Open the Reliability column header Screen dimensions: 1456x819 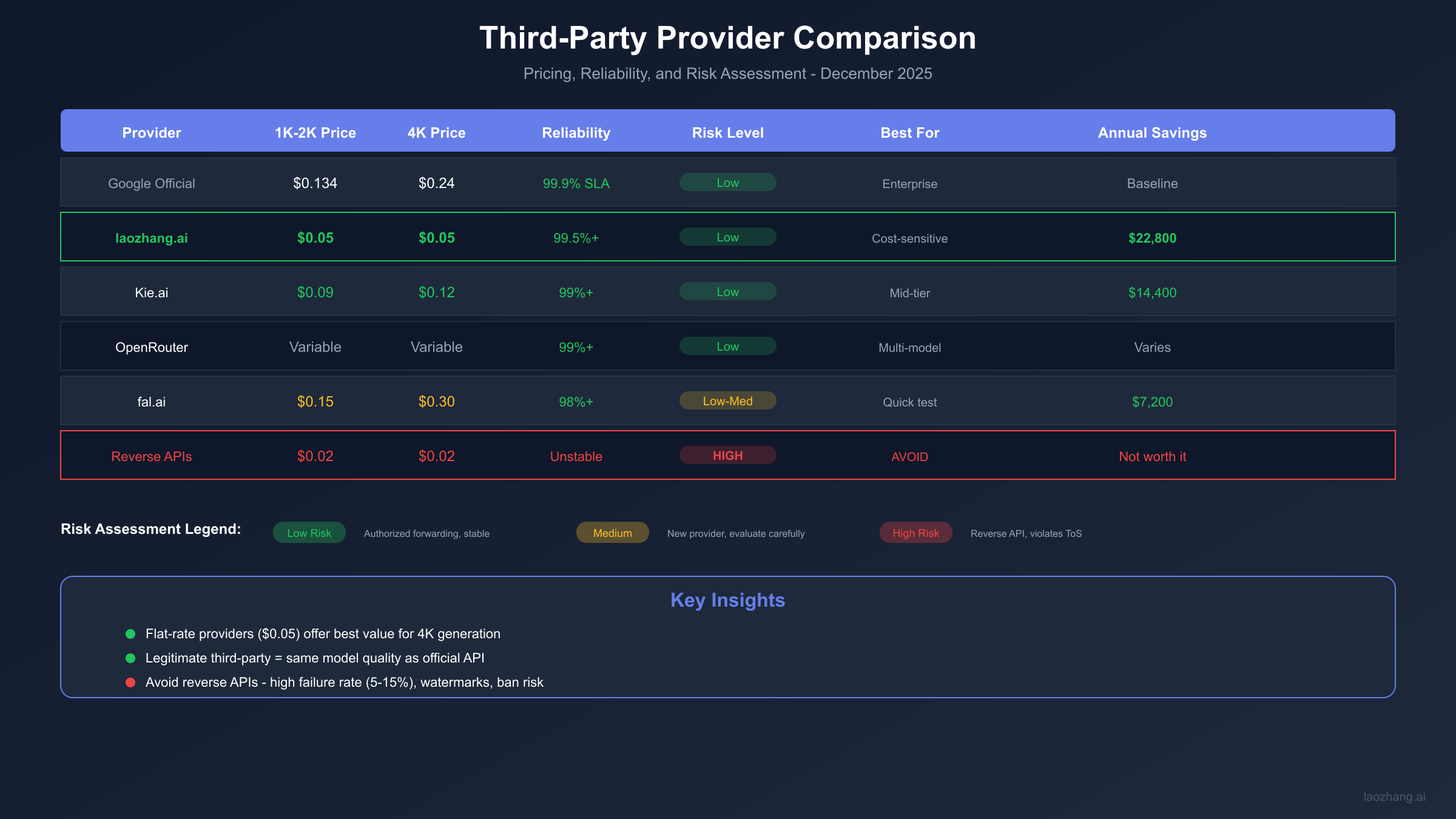[x=576, y=132]
